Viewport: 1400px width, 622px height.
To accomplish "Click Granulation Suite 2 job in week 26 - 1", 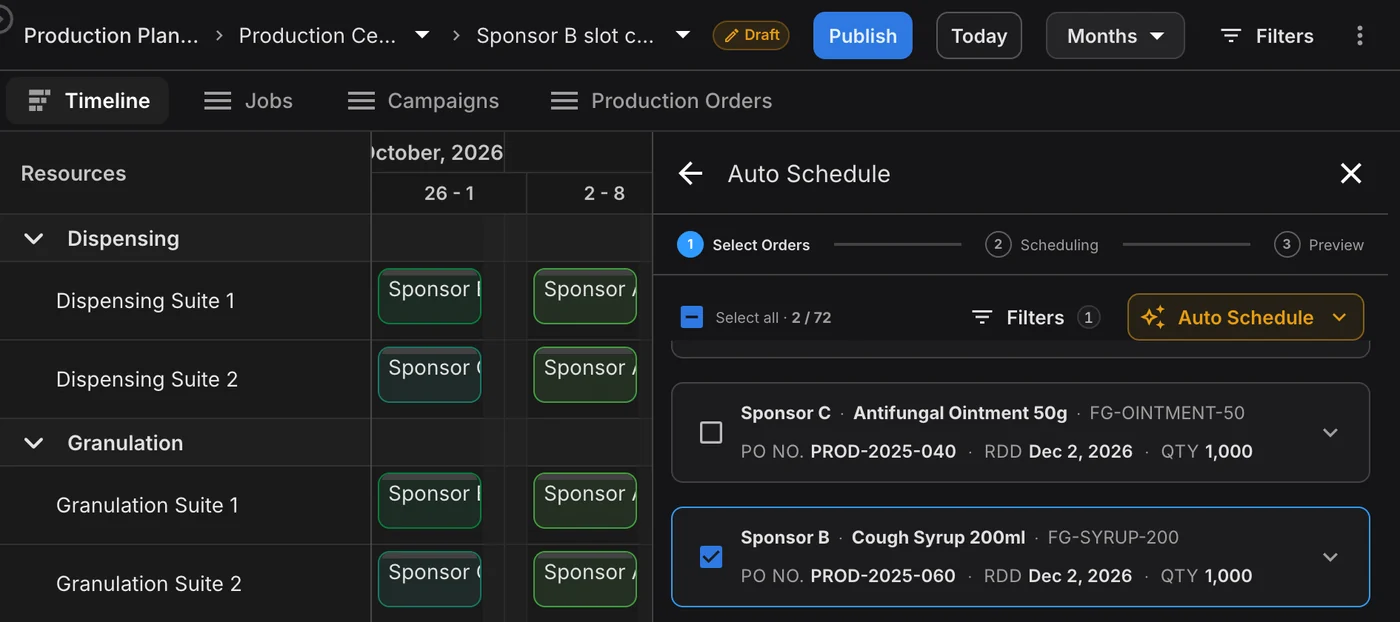I will coord(430,579).
